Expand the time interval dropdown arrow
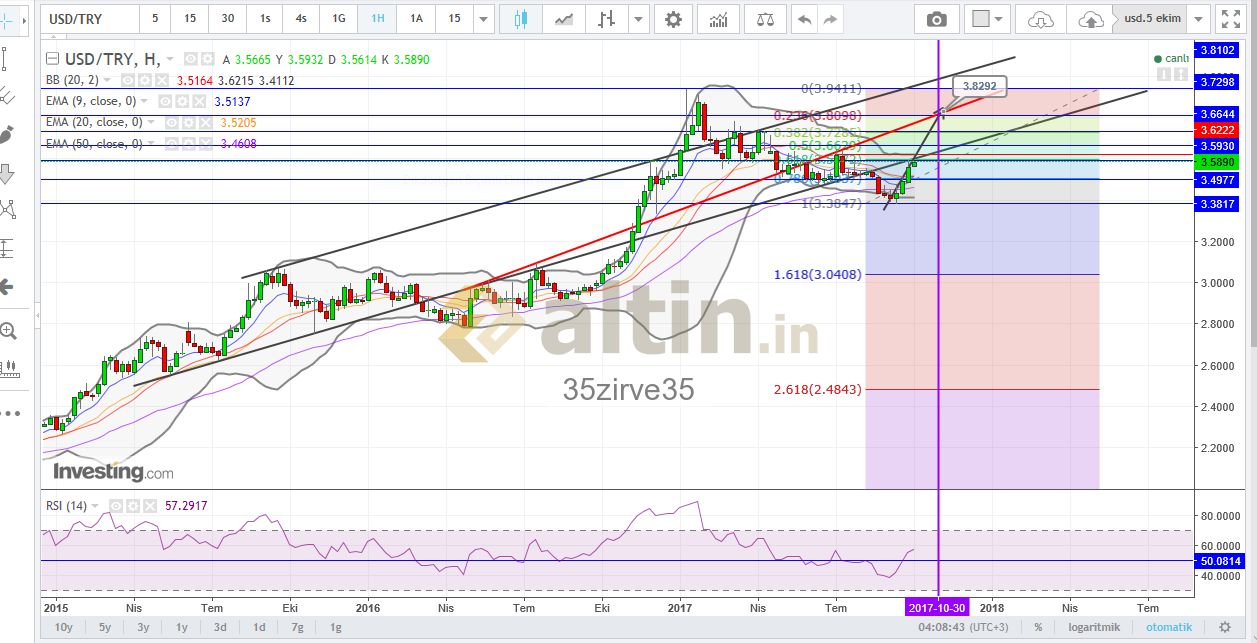This screenshot has height=643, width=1257. pyautogui.click(x=484, y=19)
